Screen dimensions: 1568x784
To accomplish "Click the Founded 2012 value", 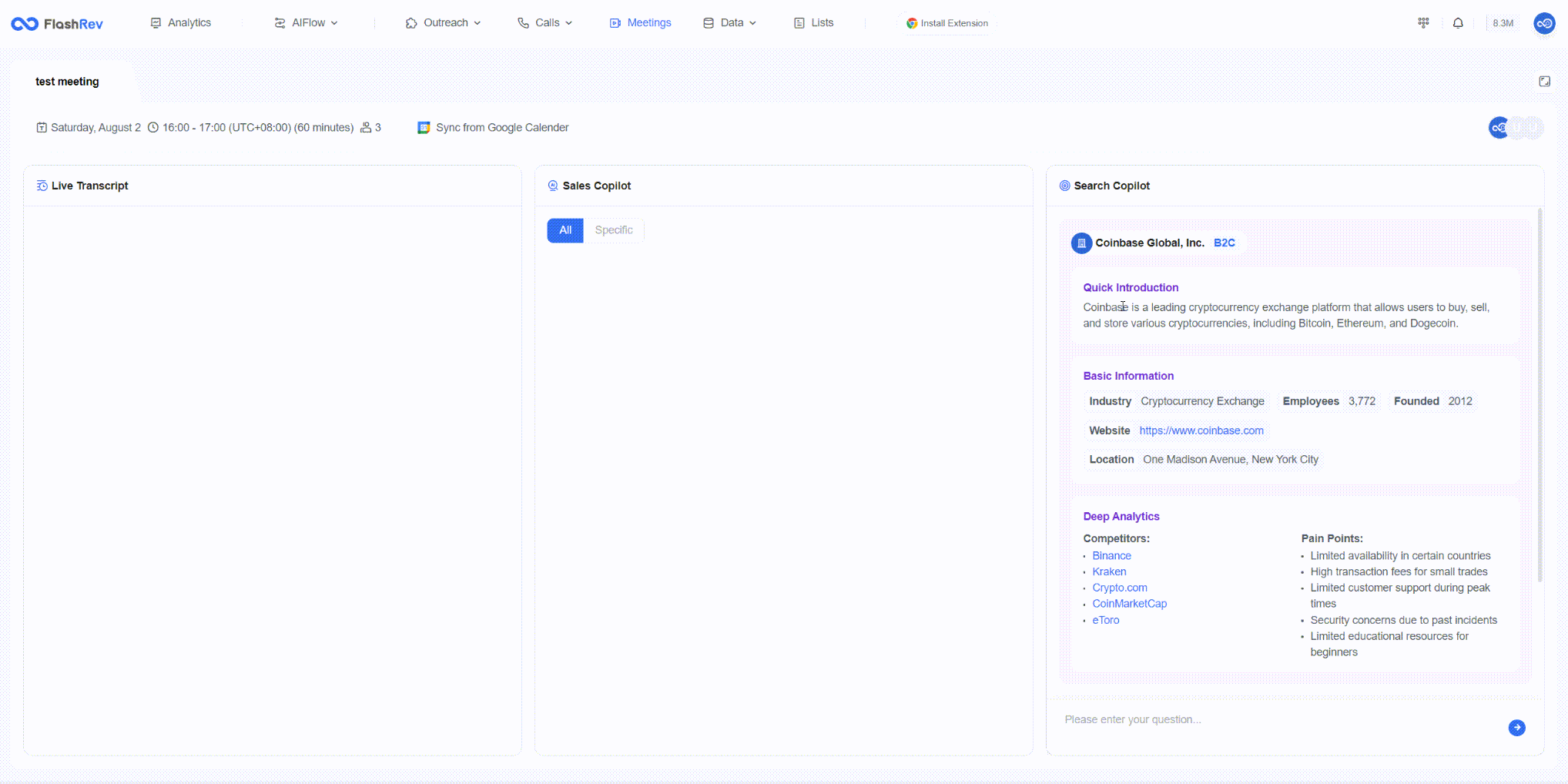I will pos(1460,401).
